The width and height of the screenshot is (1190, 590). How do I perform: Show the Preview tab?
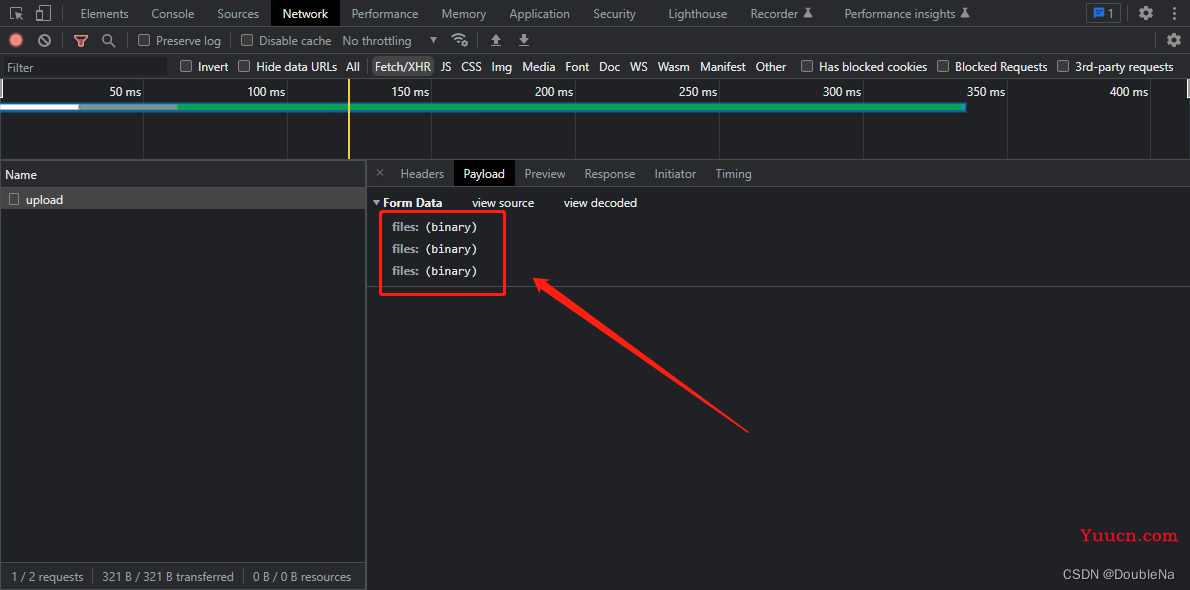pyautogui.click(x=545, y=174)
